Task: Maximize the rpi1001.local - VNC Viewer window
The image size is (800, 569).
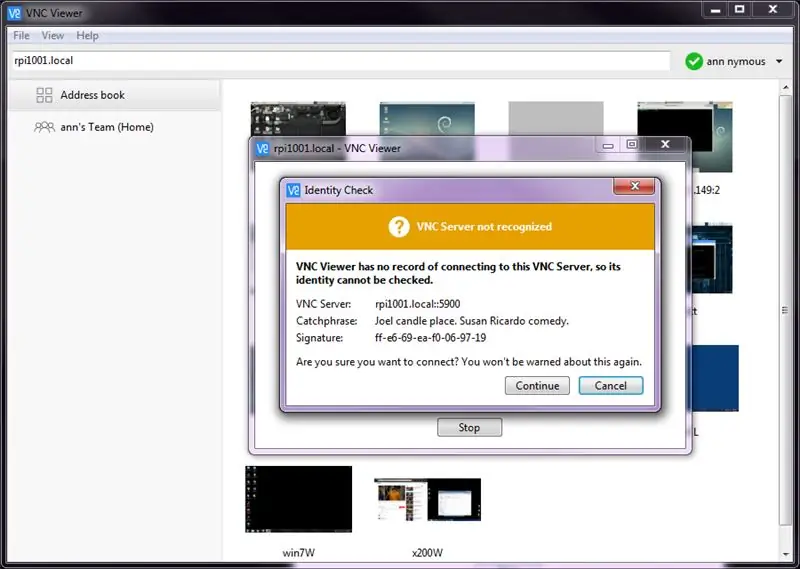Action: (632, 144)
